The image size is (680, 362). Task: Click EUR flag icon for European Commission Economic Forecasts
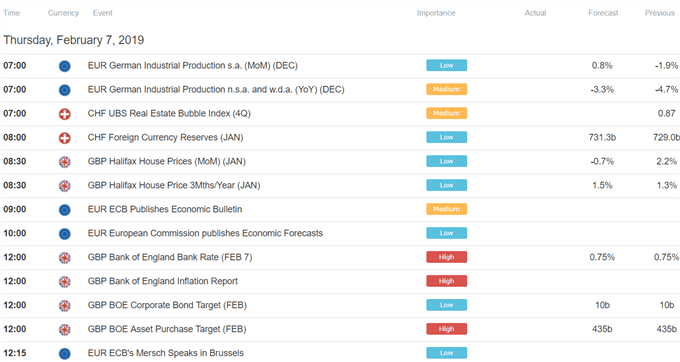pos(65,234)
